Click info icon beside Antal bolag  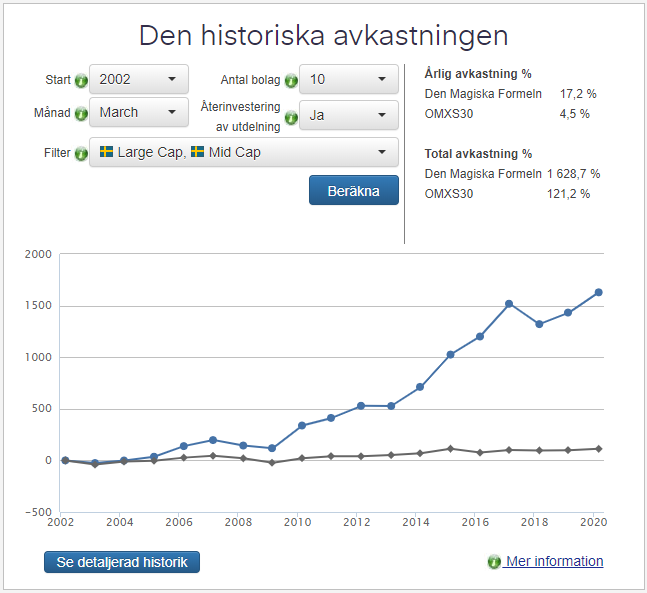tap(291, 80)
